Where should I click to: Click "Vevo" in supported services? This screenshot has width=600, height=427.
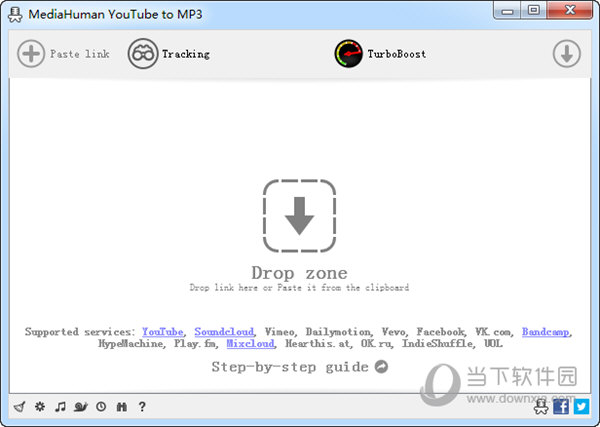[394, 332]
